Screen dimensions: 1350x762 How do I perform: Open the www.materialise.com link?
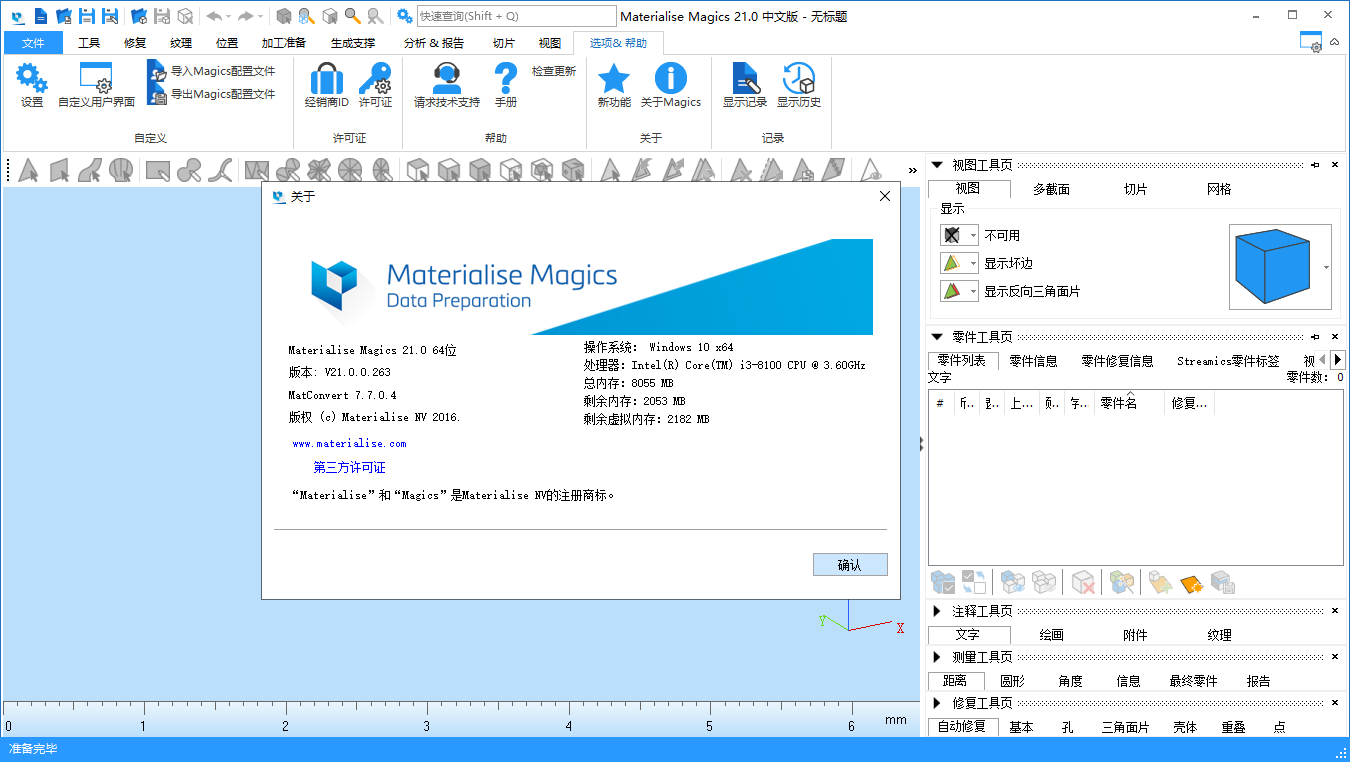(x=349, y=443)
